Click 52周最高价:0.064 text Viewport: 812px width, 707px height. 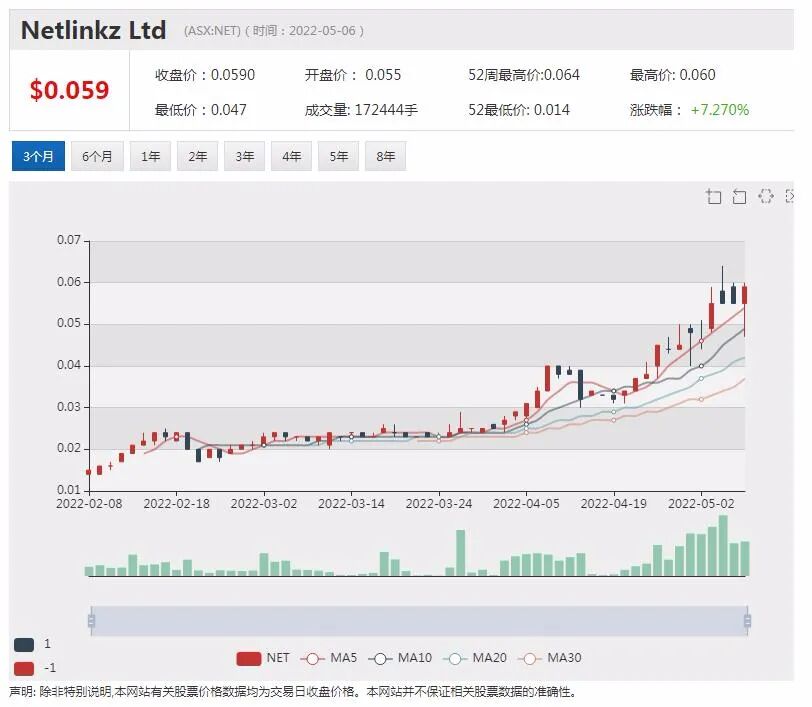tap(524, 75)
